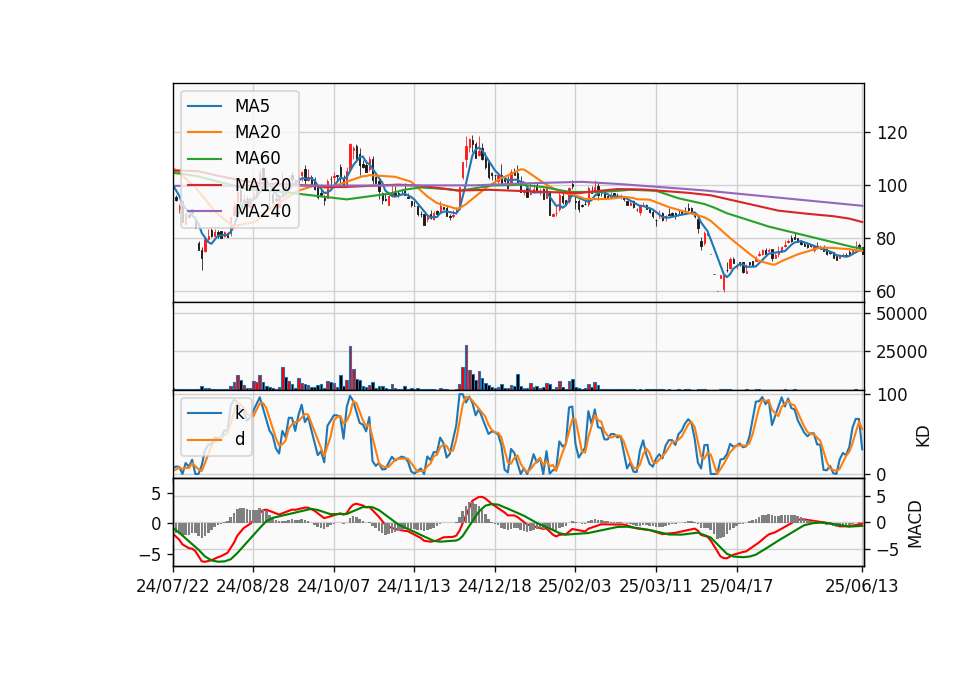
Task: Click the MA60 legend label
Action: tap(258, 159)
